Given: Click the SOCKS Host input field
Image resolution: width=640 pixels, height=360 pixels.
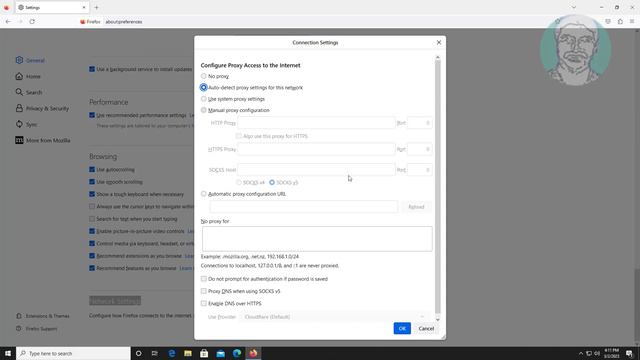Looking at the screenshot, I should pos(316,170).
